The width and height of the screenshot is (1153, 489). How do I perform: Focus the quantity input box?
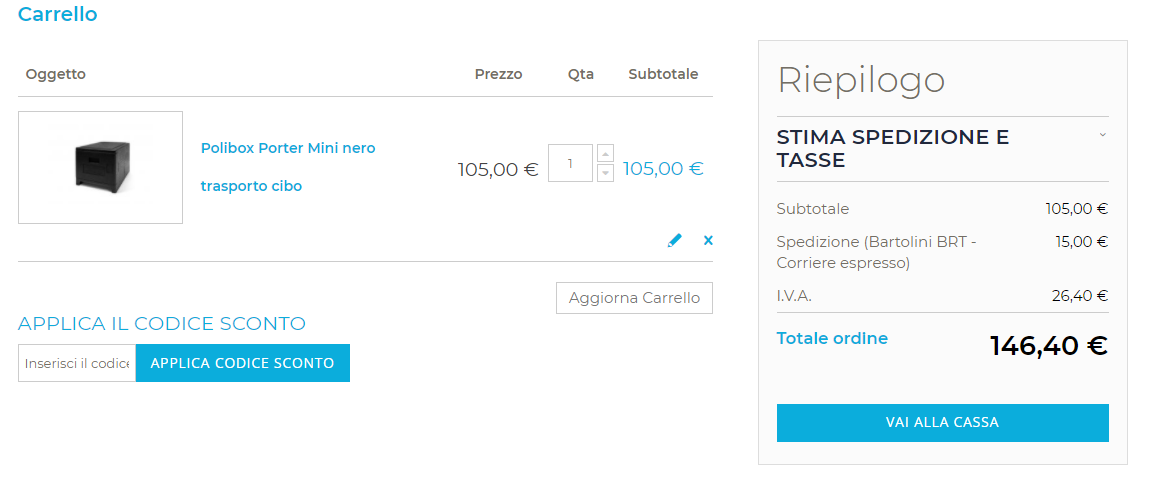(x=570, y=163)
